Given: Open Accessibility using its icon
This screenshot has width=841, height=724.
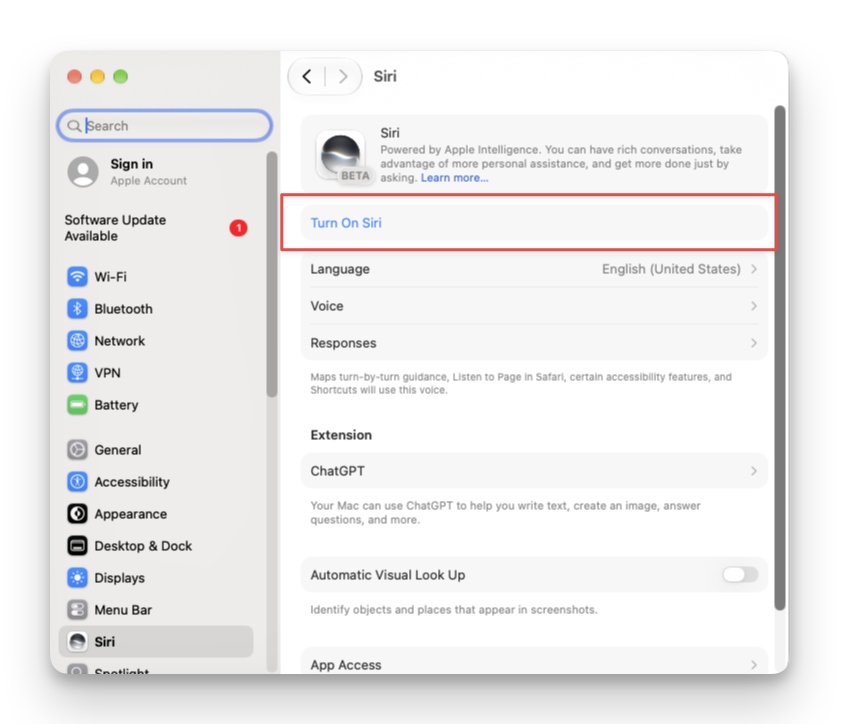Looking at the screenshot, I should tap(77, 482).
